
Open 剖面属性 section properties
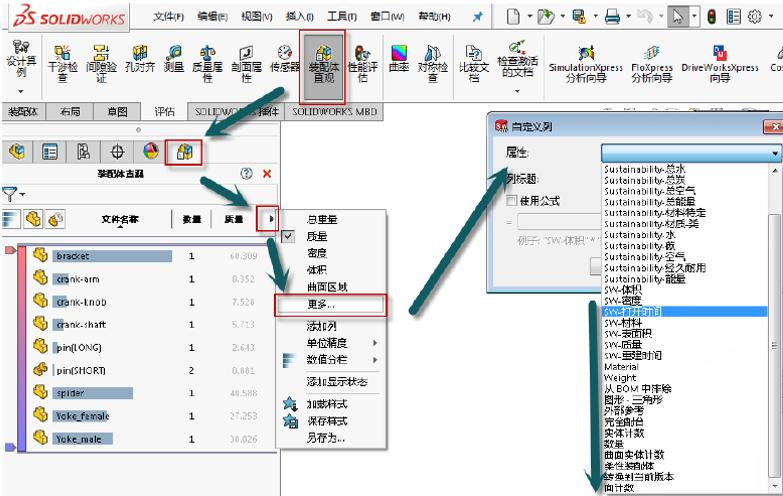click(x=246, y=64)
